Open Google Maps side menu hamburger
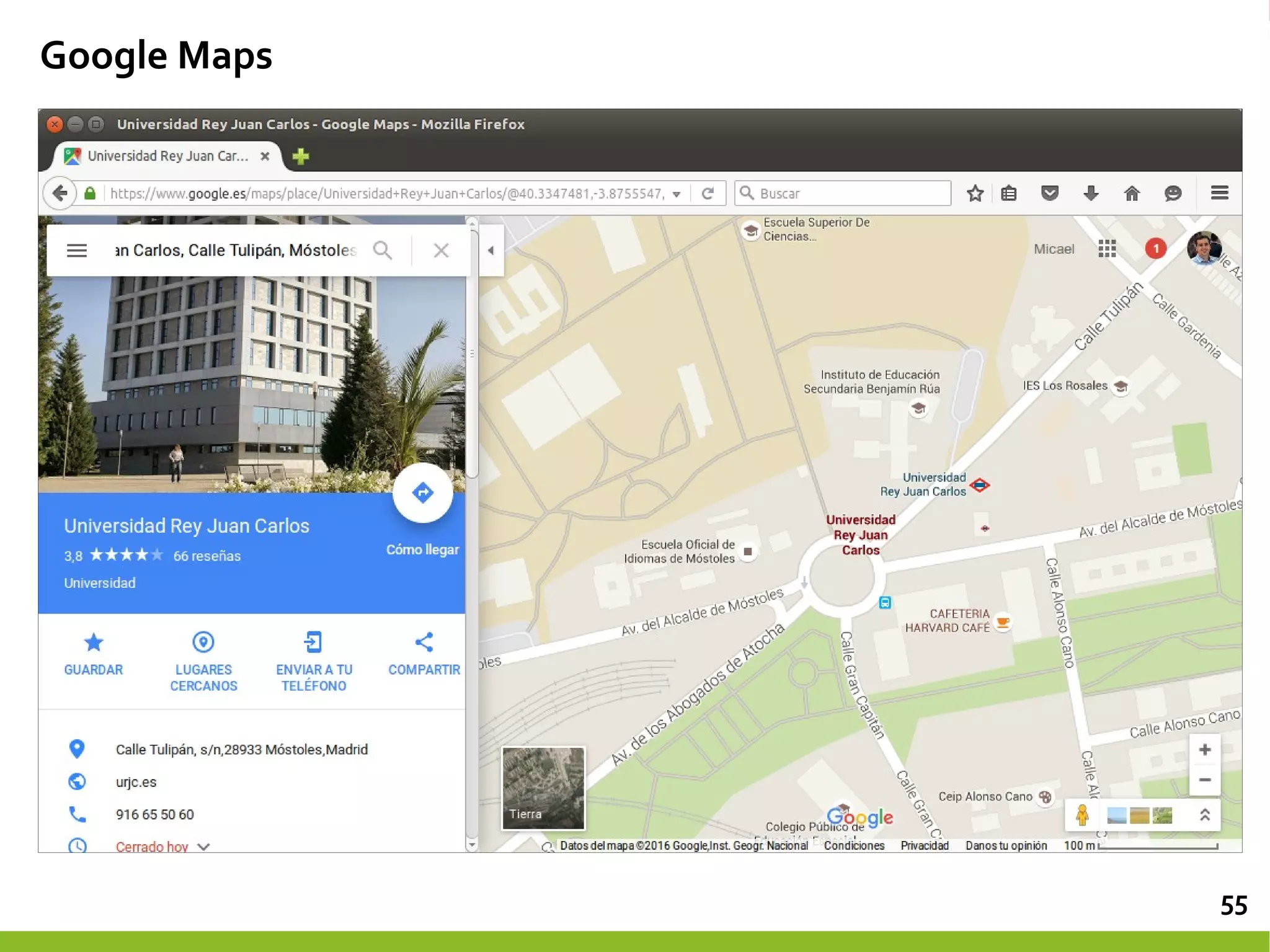This screenshot has height=952, width=1270. [77, 251]
